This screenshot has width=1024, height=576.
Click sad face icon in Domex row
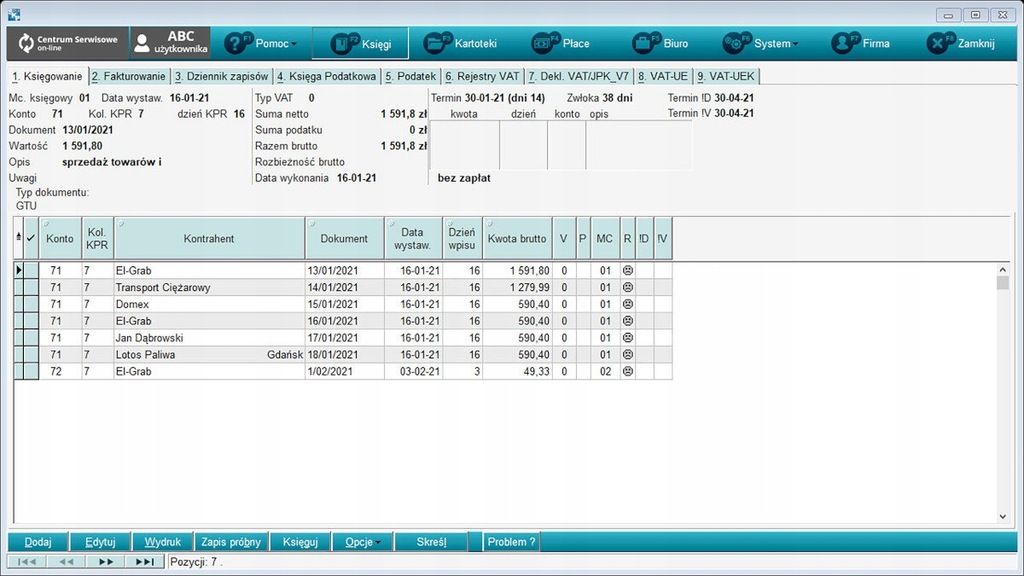tap(628, 304)
